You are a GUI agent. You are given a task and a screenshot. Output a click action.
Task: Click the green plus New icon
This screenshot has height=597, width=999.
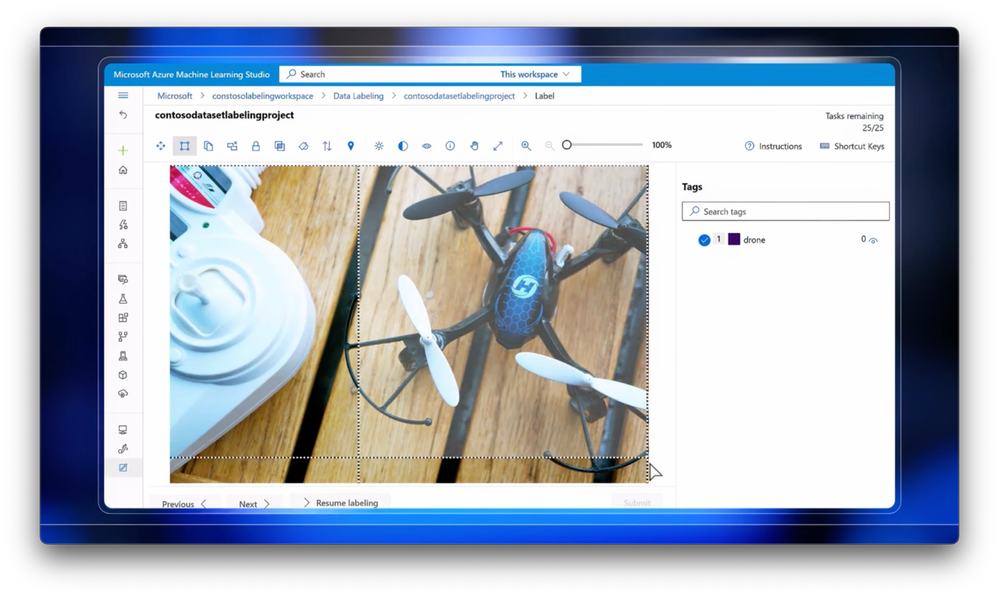(123, 150)
